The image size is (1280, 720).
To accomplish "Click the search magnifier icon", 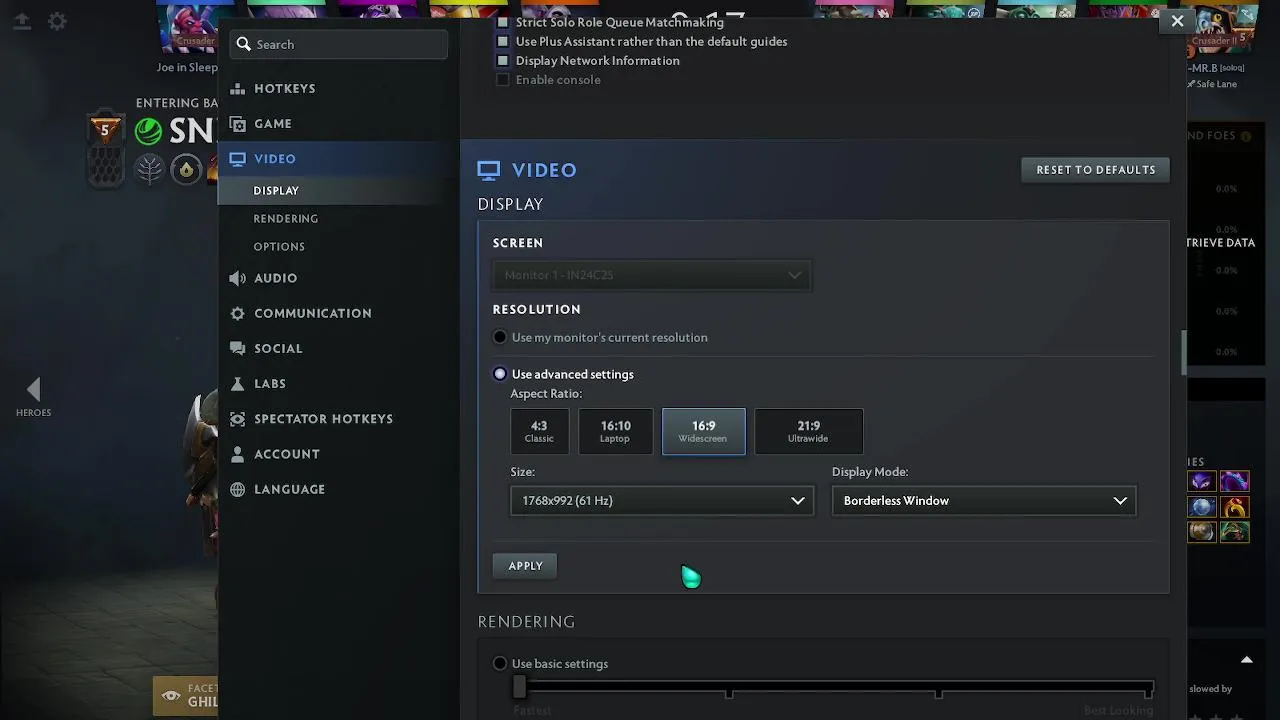I will point(243,44).
